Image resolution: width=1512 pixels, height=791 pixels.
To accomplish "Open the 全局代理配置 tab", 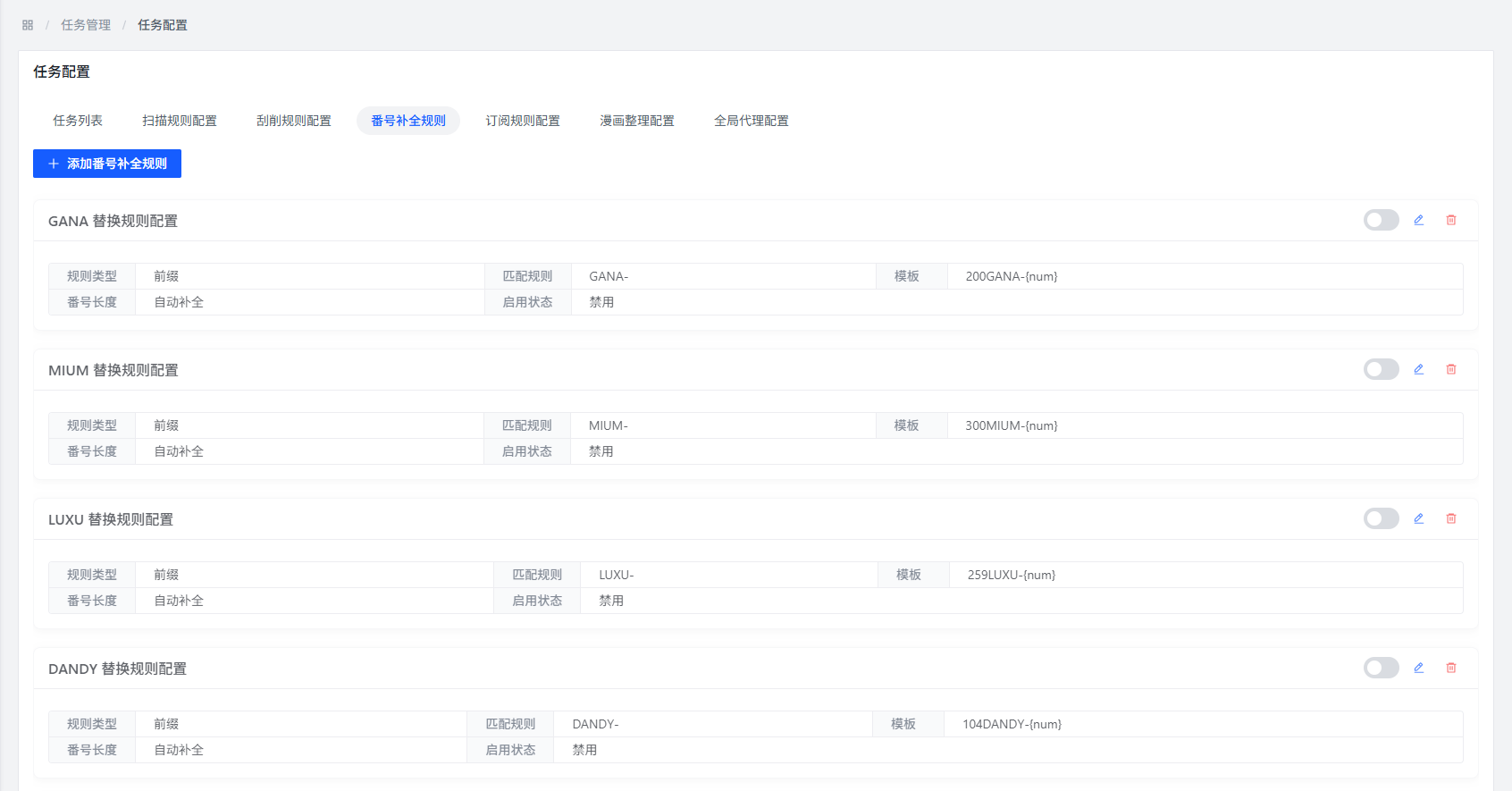I will click(x=752, y=121).
